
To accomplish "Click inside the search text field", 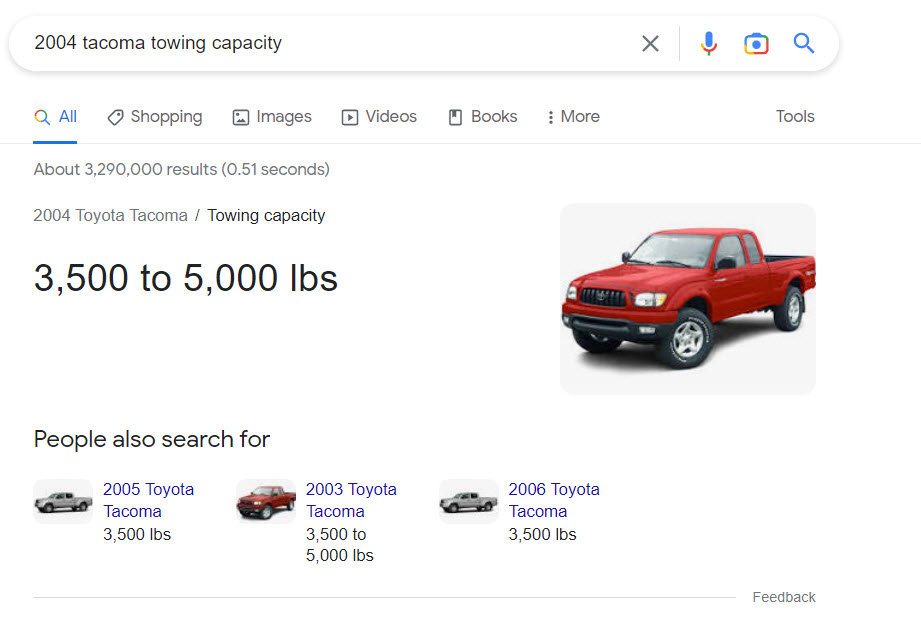I will pos(329,43).
